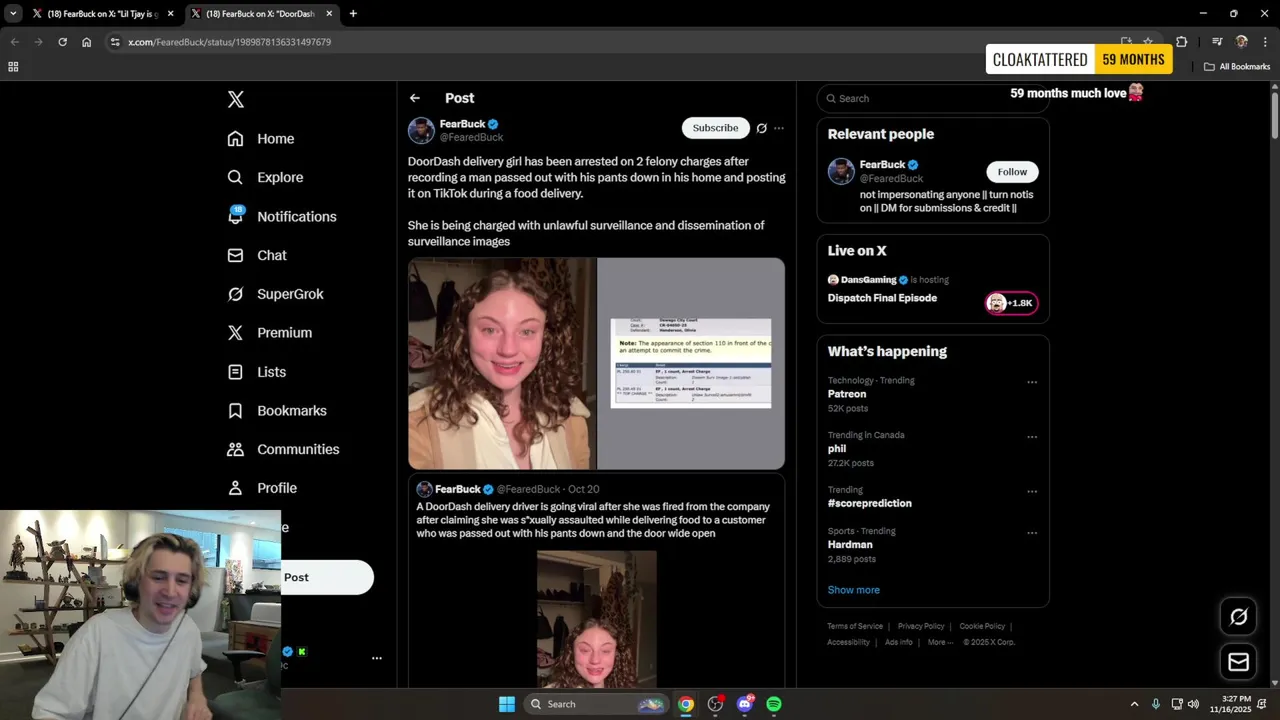Open Windows Start menu
Screen dimensions: 1280x720
pyautogui.click(x=507, y=704)
